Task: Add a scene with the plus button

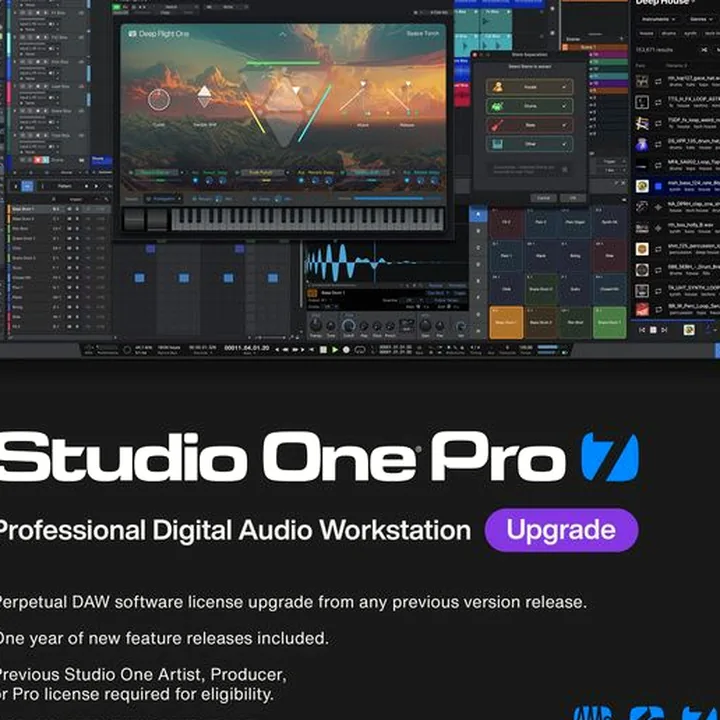Action: pos(621,39)
